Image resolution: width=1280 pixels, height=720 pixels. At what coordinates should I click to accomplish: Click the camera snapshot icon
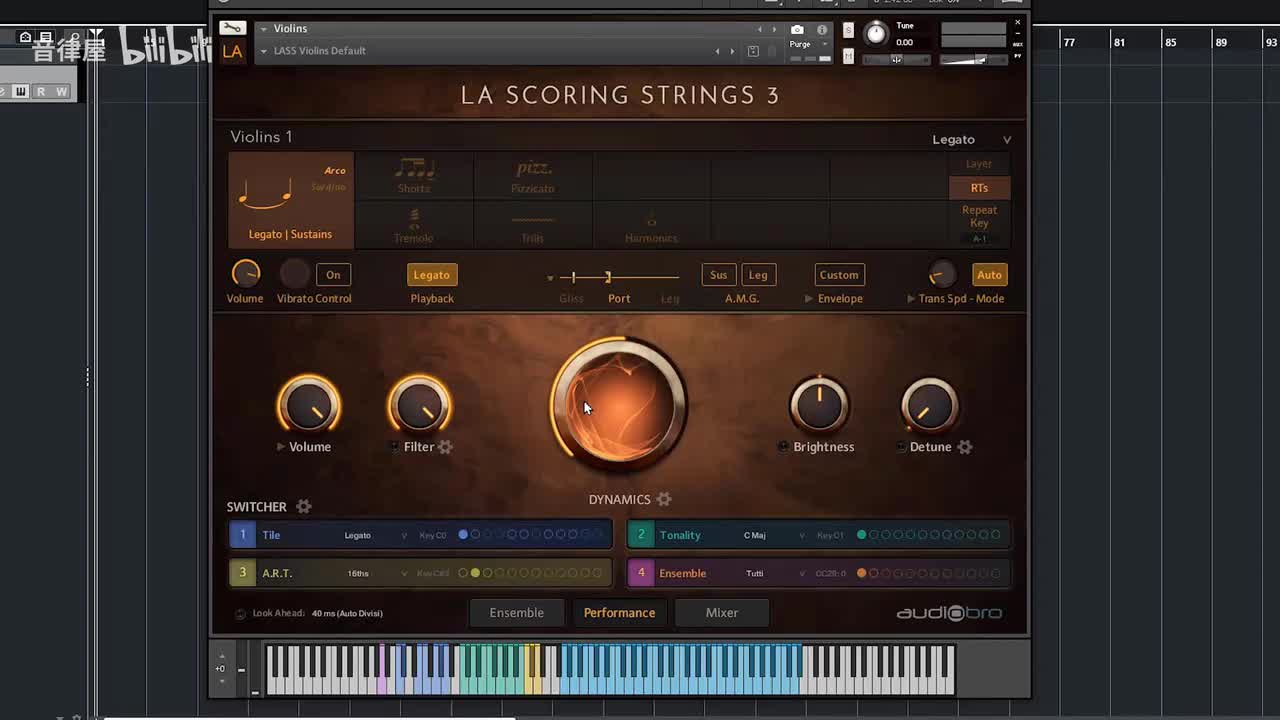coord(797,30)
